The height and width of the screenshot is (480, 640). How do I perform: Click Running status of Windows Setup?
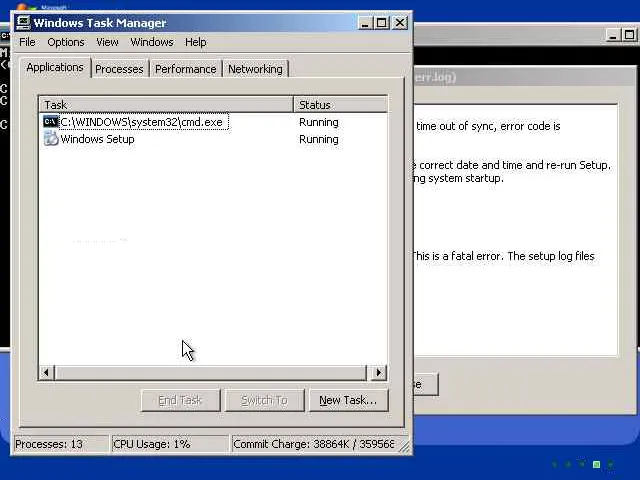[x=318, y=139]
